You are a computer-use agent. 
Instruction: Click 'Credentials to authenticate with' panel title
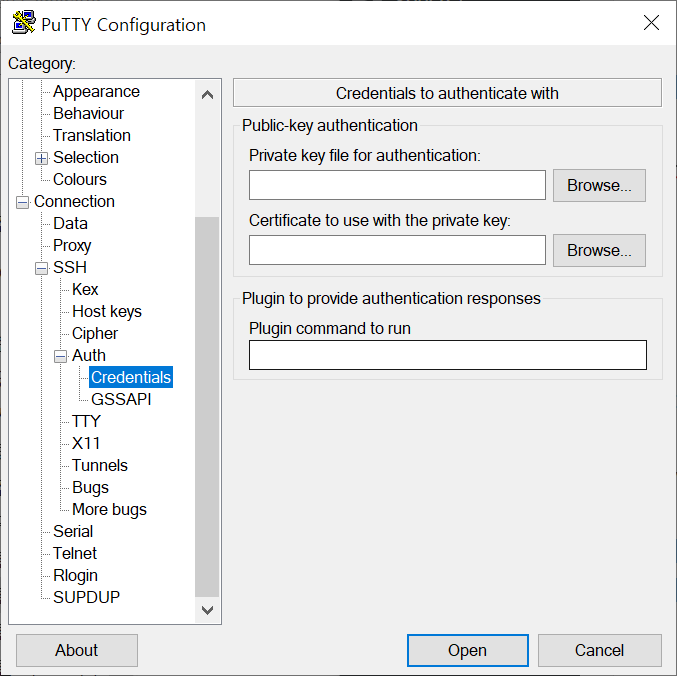coord(447,93)
